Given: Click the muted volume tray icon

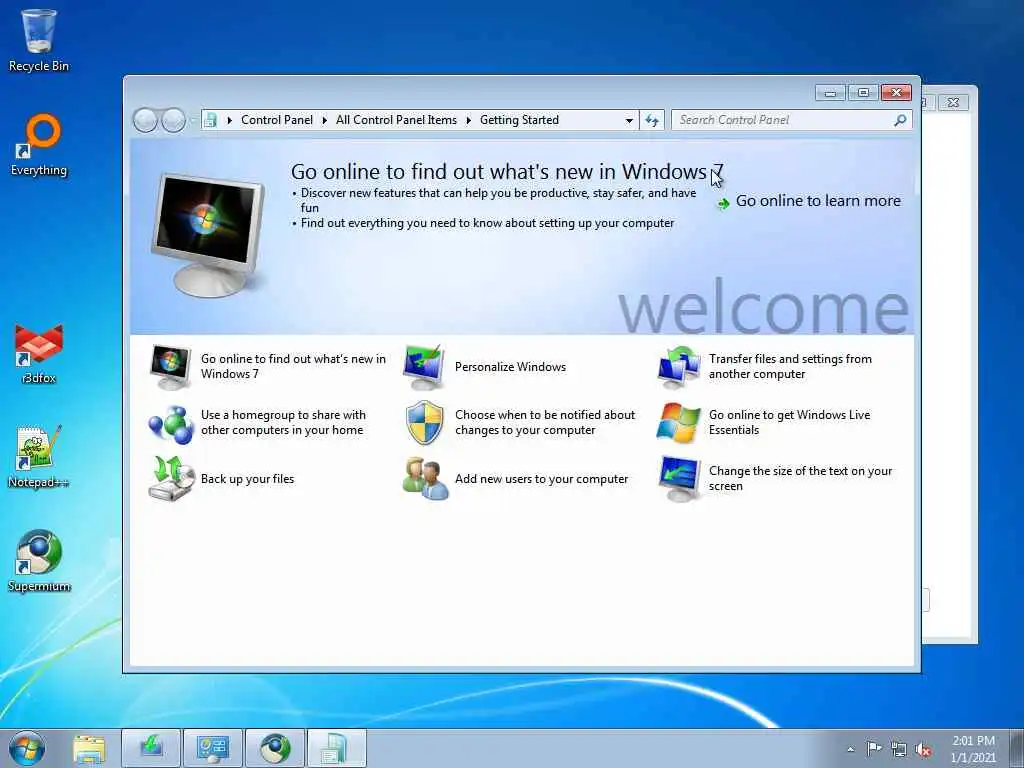Looking at the screenshot, I should click(x=923, y=750).
